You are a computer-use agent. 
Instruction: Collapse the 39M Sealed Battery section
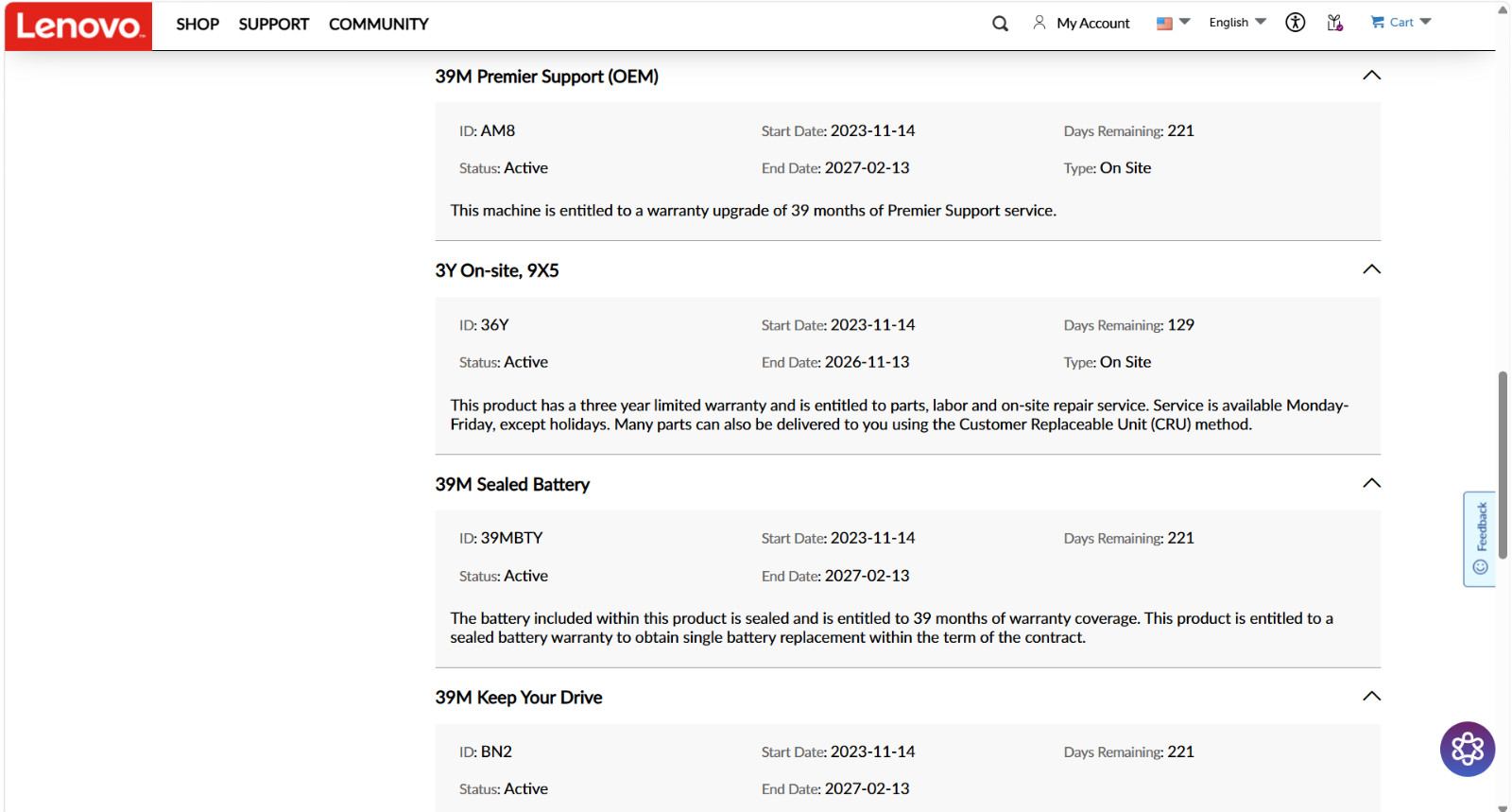[x=1372, y=483]
